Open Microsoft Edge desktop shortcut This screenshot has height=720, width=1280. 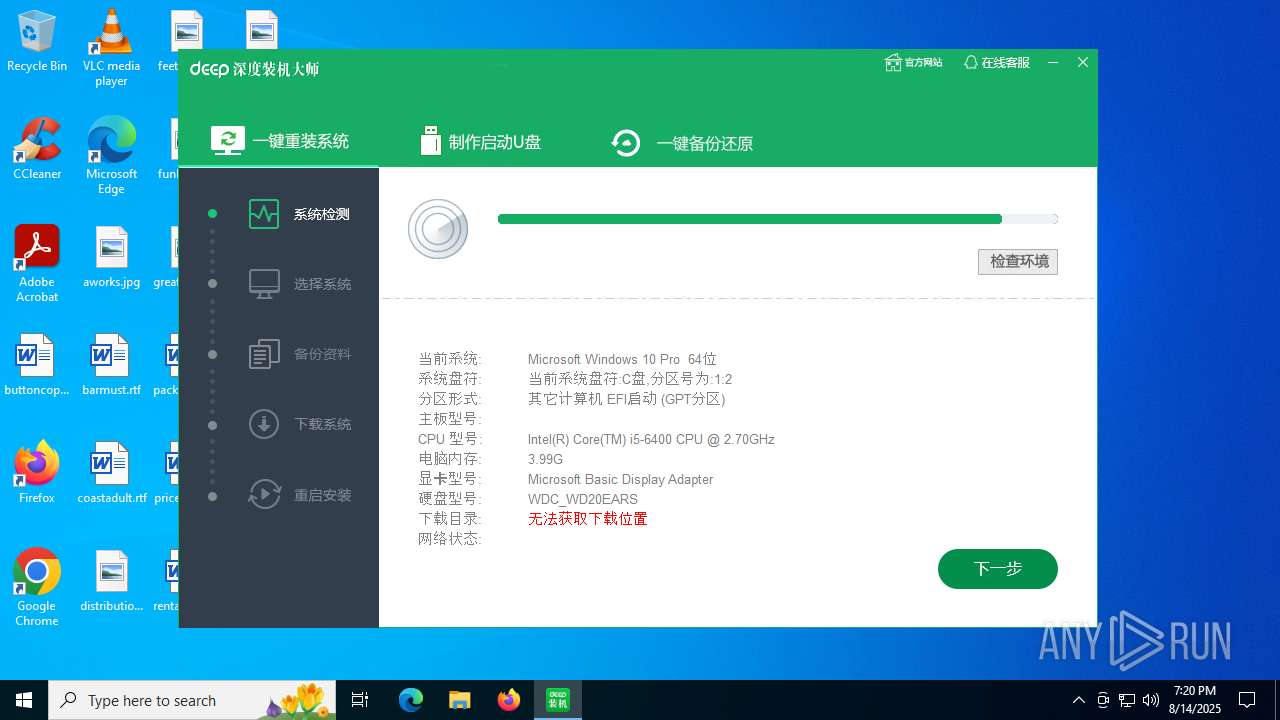click(x=111, y=156)
